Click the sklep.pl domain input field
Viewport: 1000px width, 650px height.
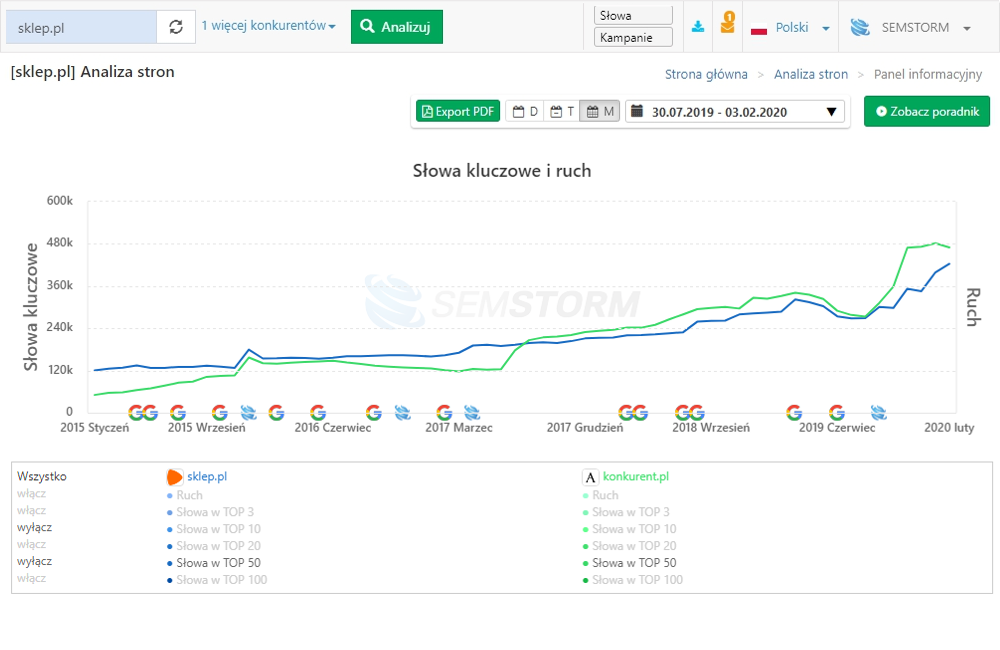(x=81, y=27)
